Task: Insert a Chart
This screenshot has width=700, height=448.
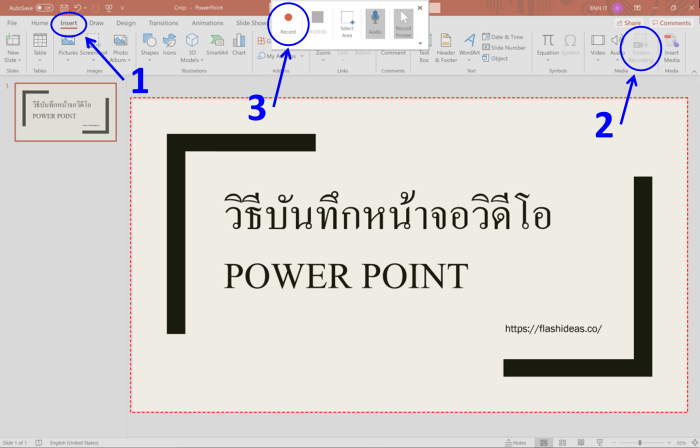Action: (239, 45)
